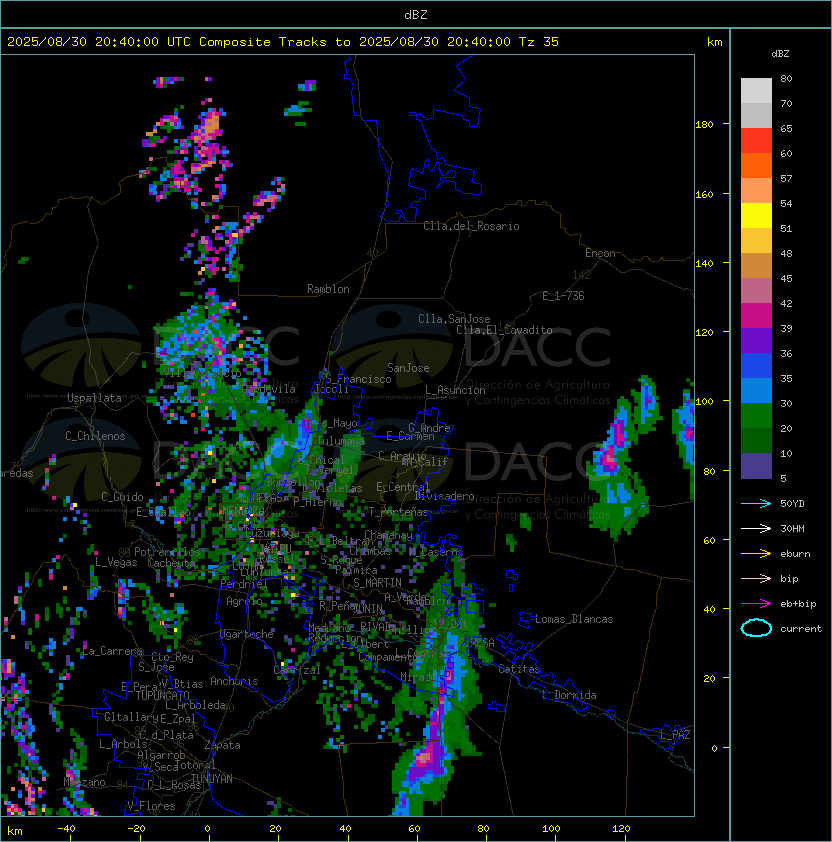
Task: Click the 'Ugarteche' map label
Action: [x=247, y=634]
